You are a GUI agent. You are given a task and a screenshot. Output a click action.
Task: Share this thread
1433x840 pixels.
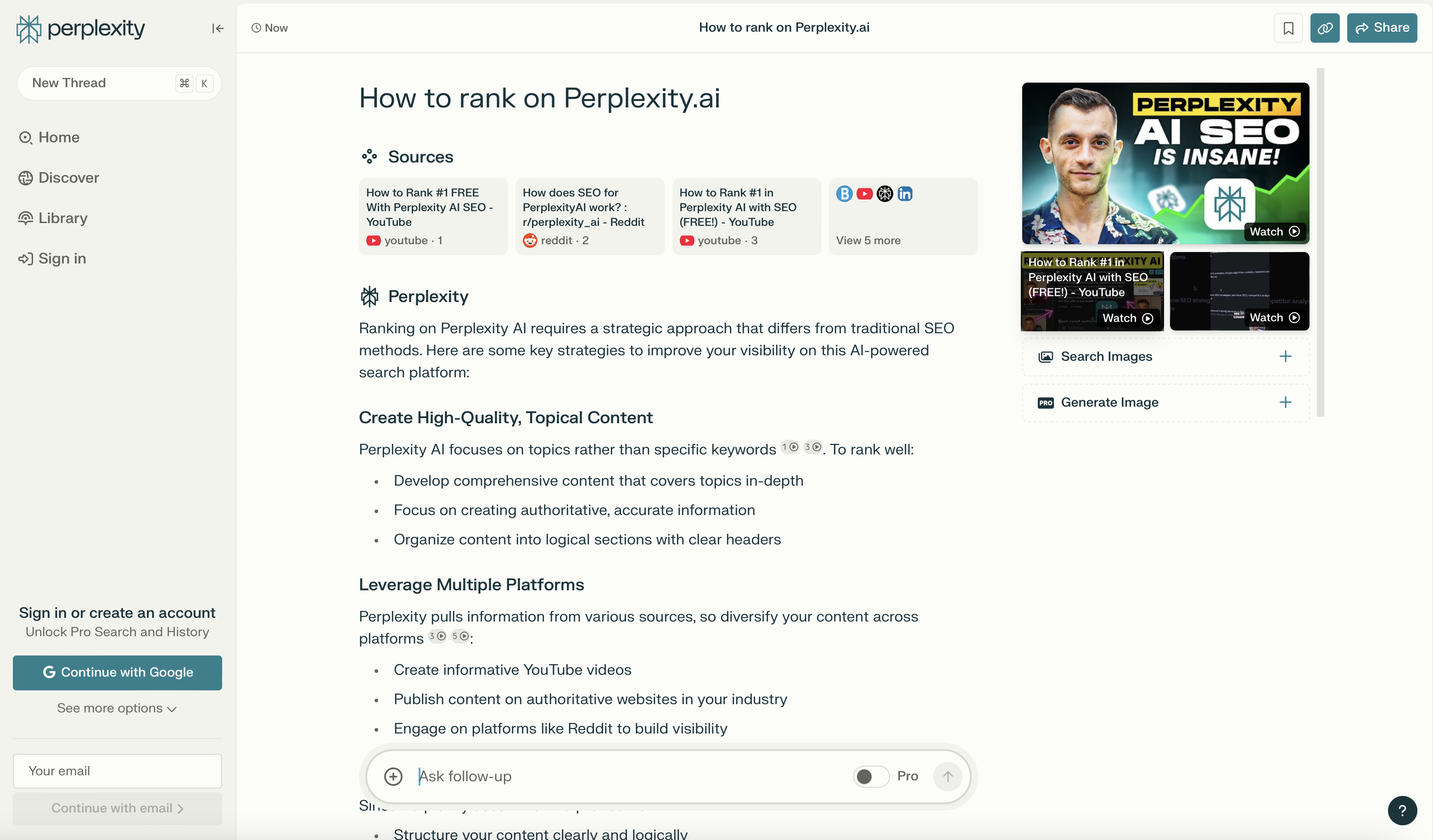[x=1382, y=28]
